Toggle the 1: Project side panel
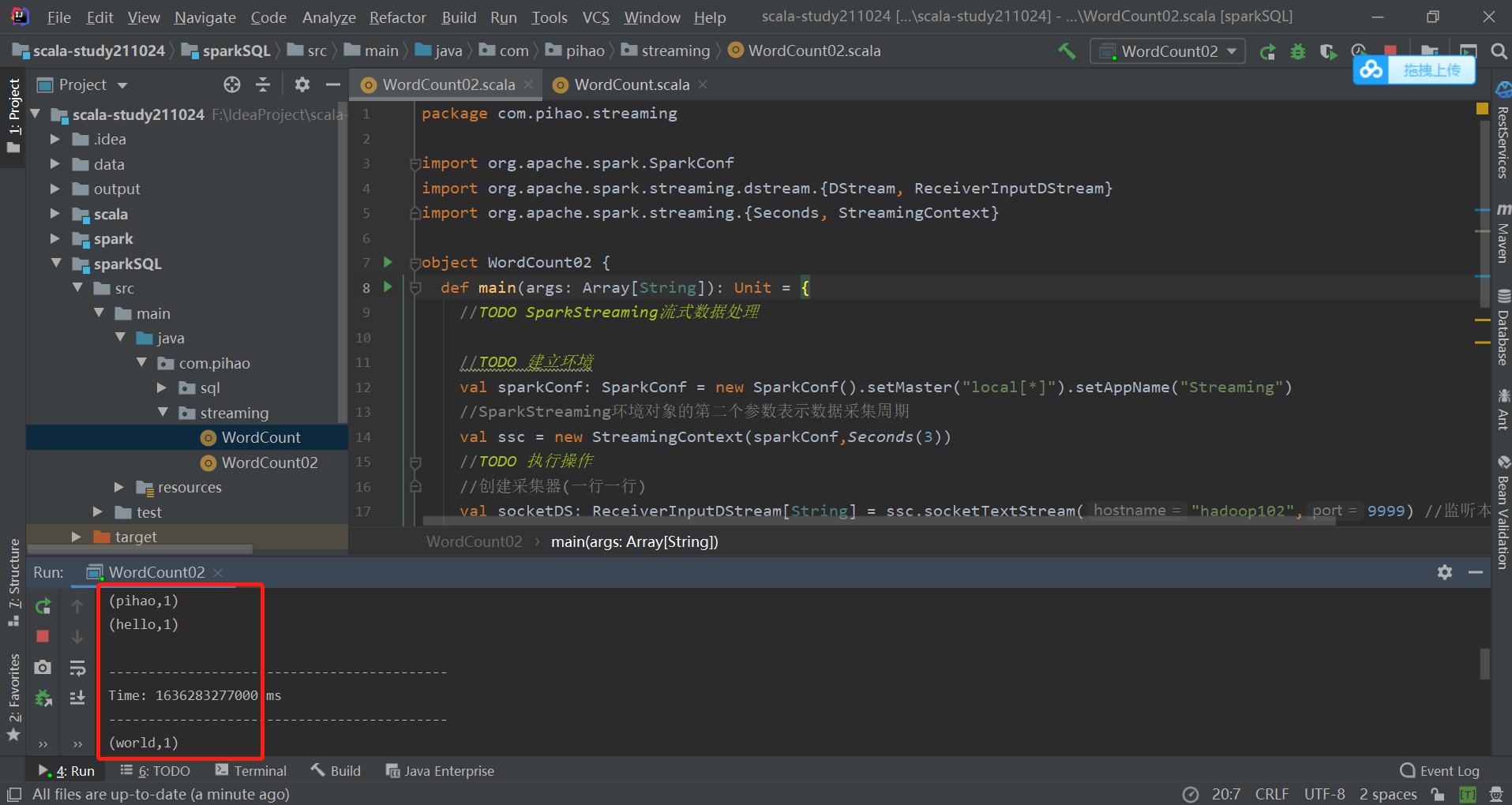Screen dimensions: 1512x805 (x=13, y=117)
